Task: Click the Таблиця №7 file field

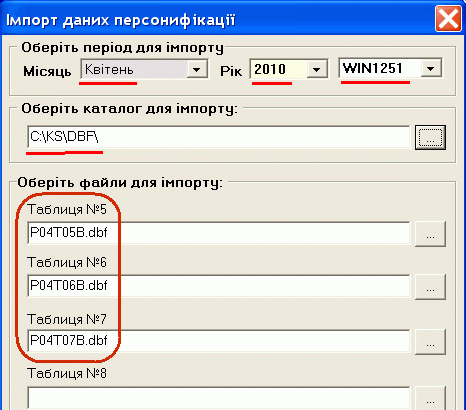Action: tap(219, 341)
